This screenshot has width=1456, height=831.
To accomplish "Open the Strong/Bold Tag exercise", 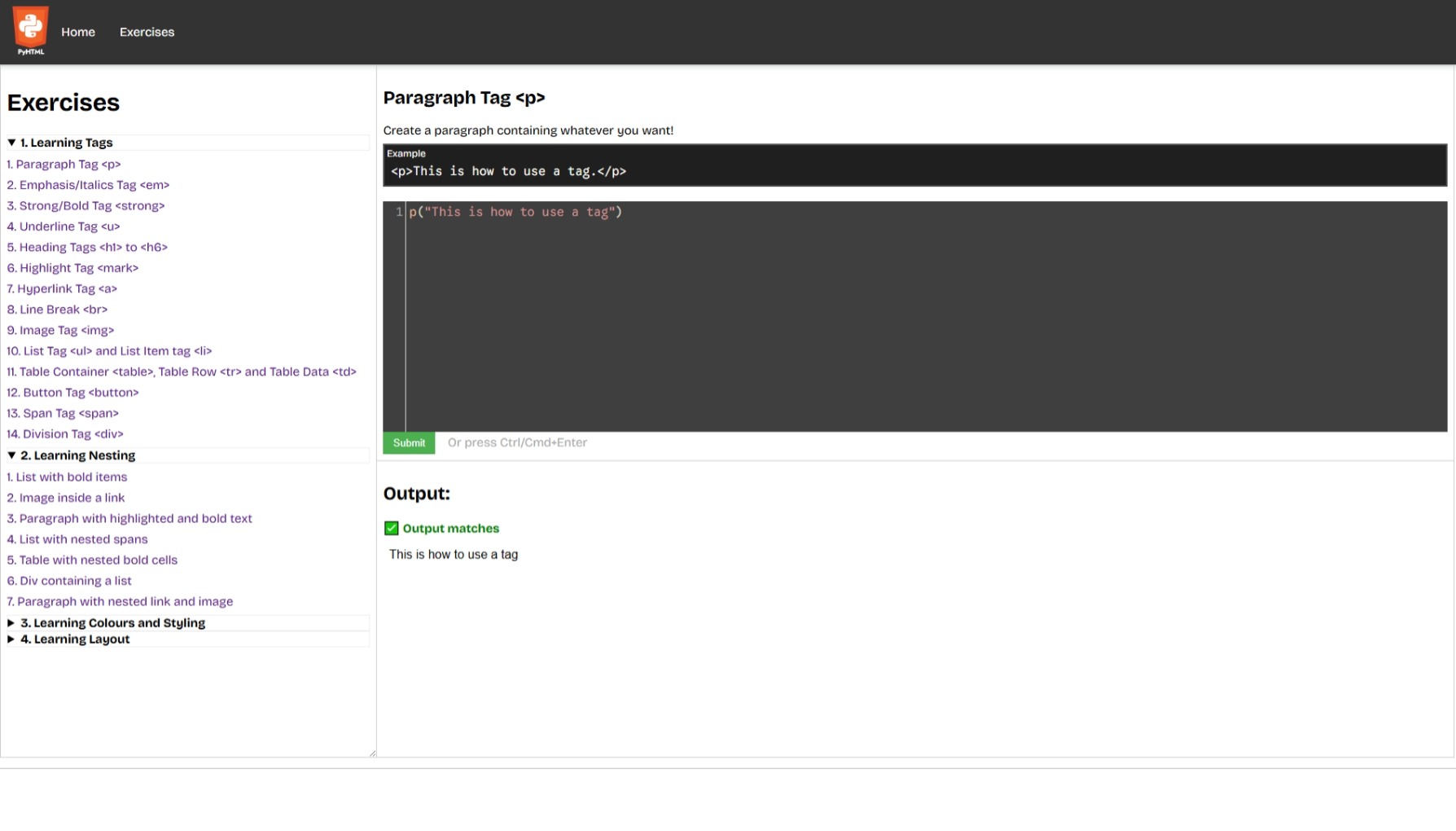I will pos(86,205).
